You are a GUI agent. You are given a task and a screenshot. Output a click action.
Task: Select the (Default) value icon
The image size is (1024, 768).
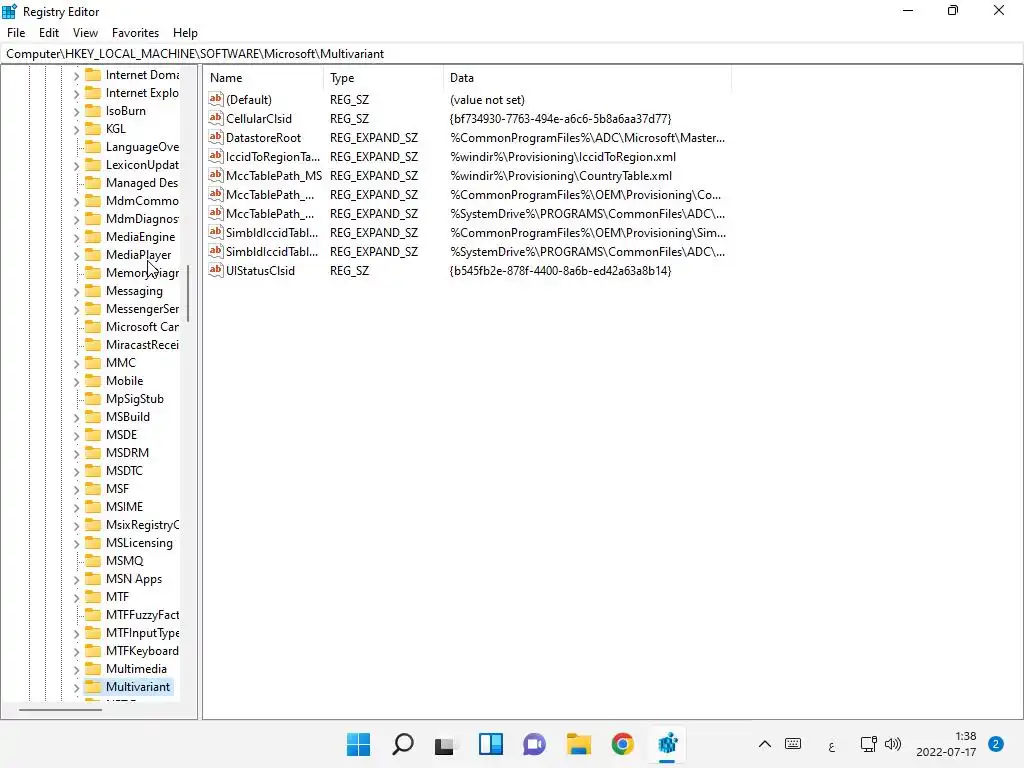tap(216, 99)
